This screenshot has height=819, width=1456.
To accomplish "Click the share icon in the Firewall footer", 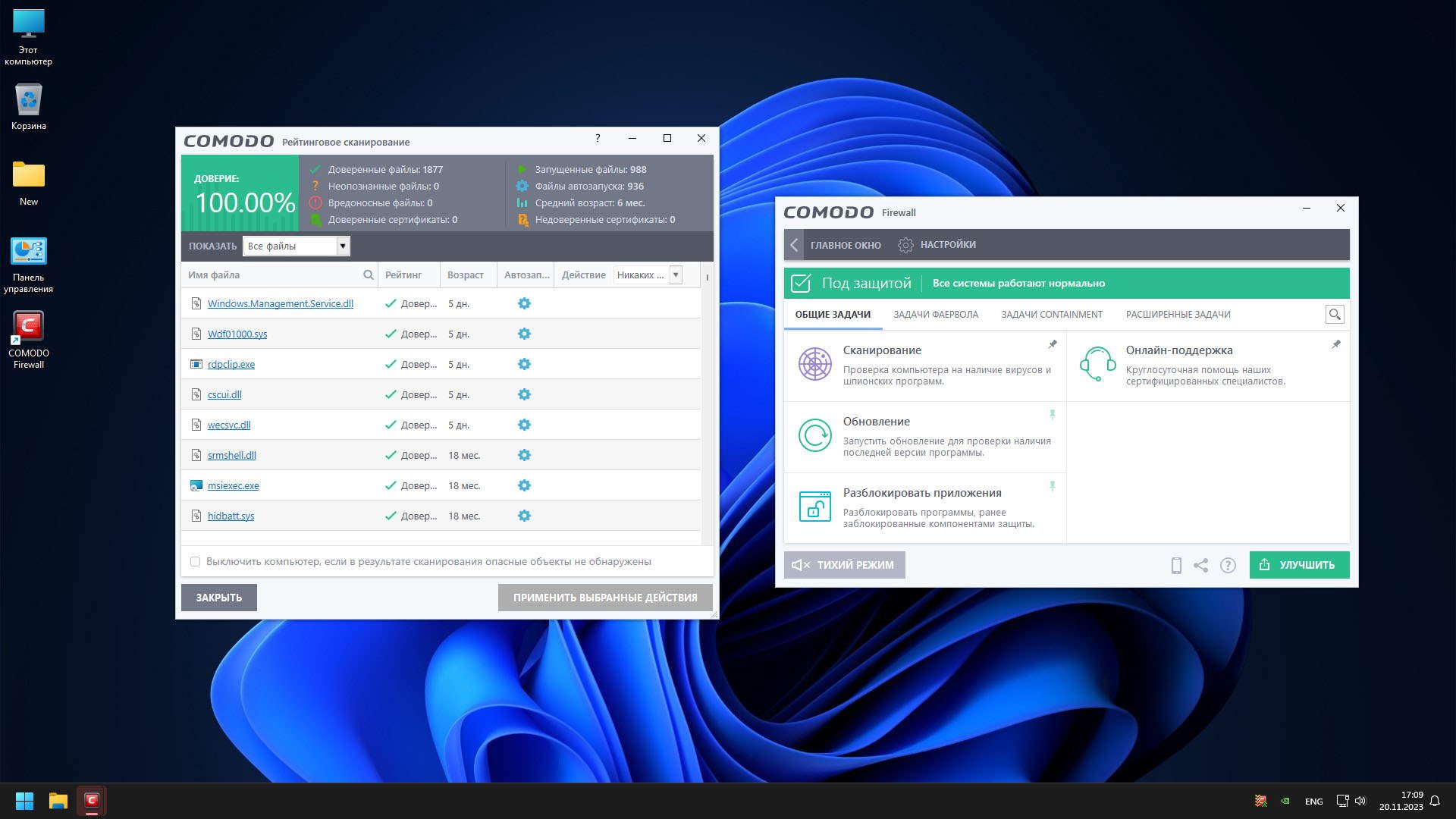I will (1200, 565).
